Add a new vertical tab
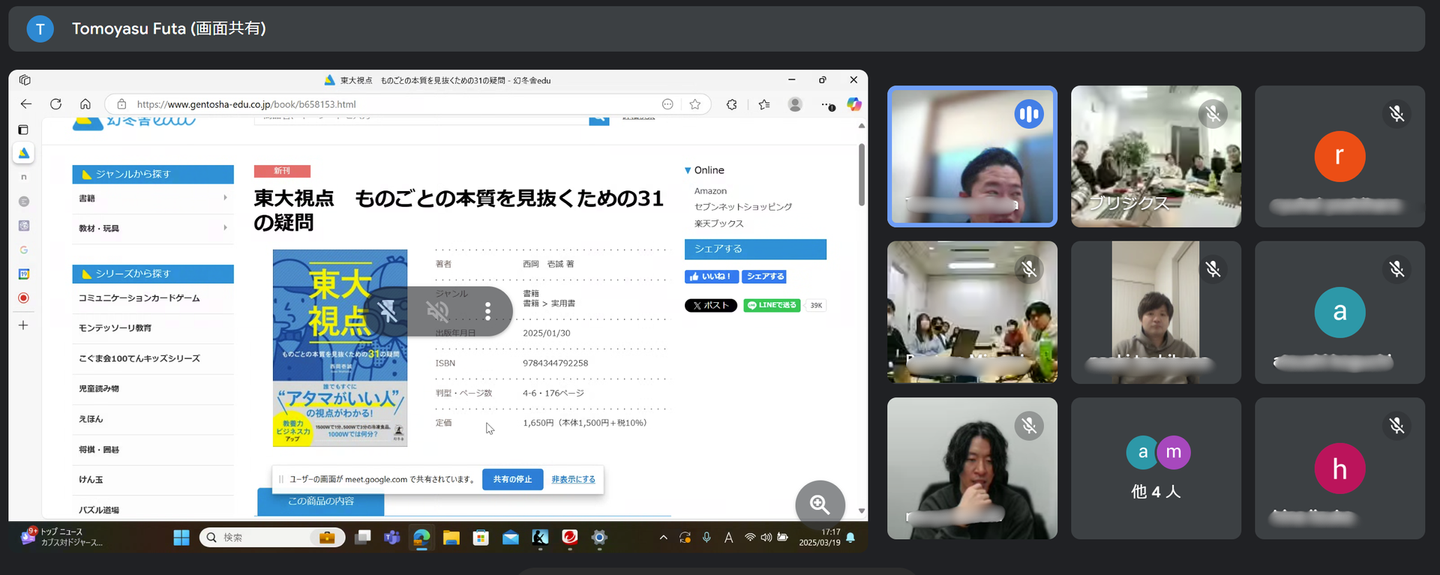This screenshot has width=1440, height=575. (24, 325)
